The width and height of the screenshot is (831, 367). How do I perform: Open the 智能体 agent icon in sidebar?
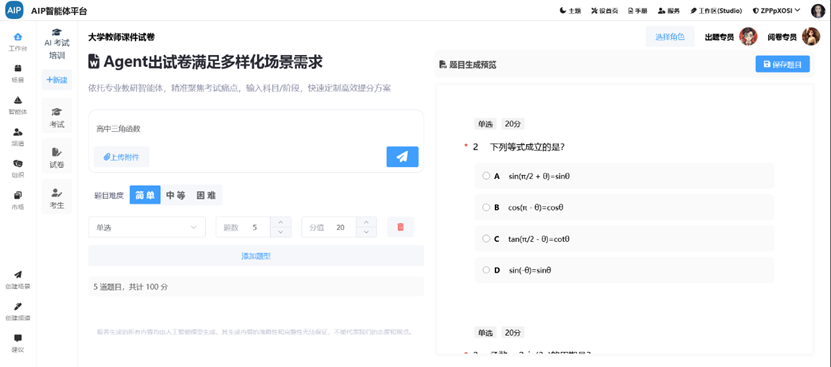coord(18,100)
